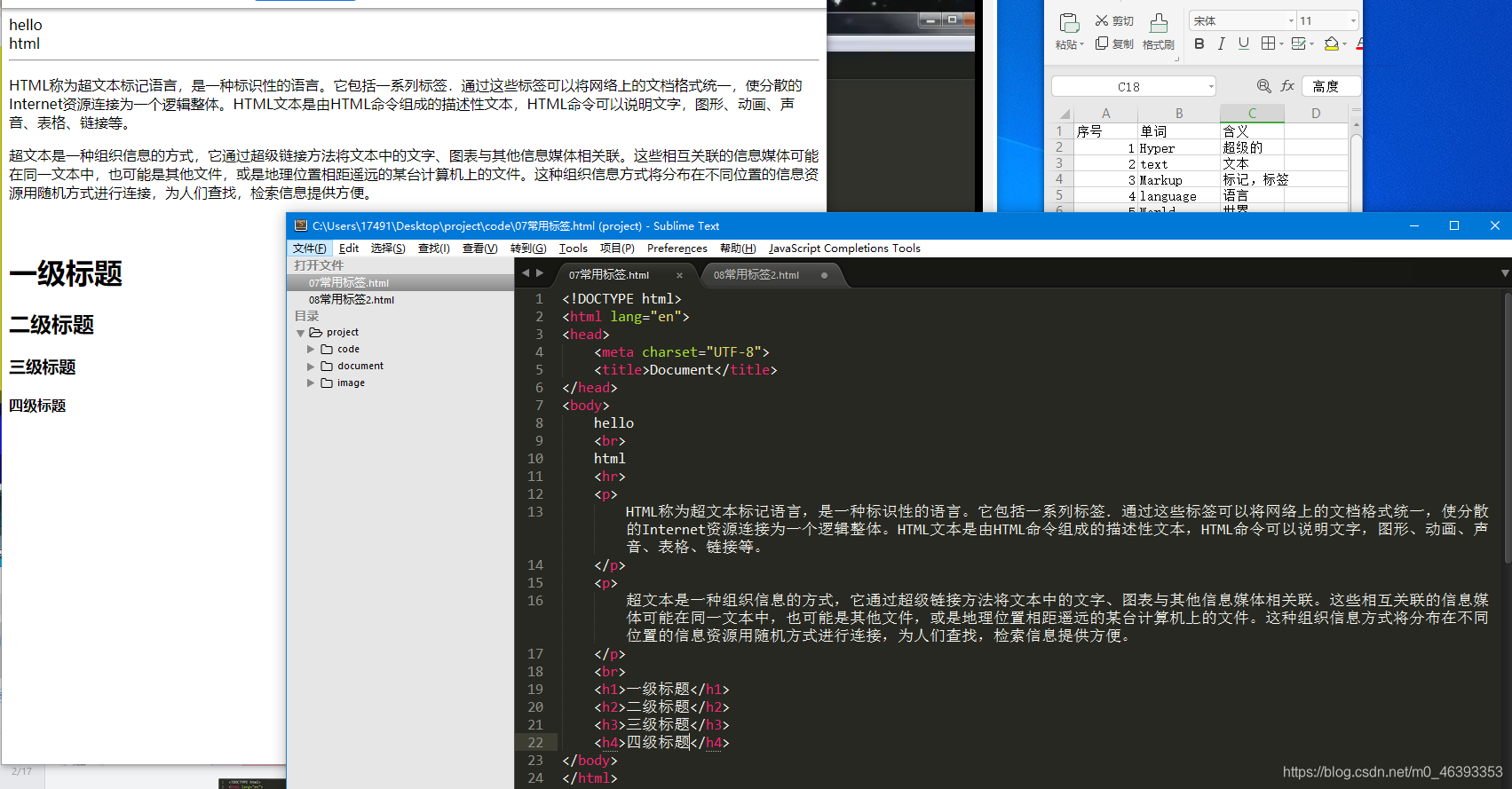Image resolution: width=1512 pixels, height=789 pixels.
Task: Click cell containing Markup in spreadsheet
Action: [x=1179, y=180]
